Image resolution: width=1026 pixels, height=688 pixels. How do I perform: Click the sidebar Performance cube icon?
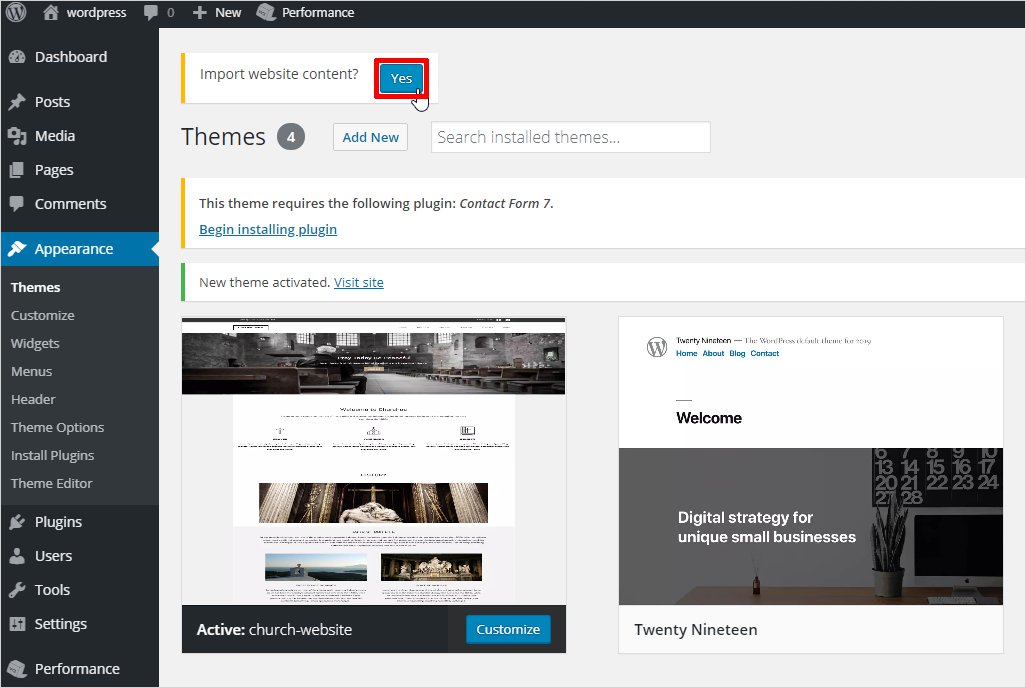[16, 668]
